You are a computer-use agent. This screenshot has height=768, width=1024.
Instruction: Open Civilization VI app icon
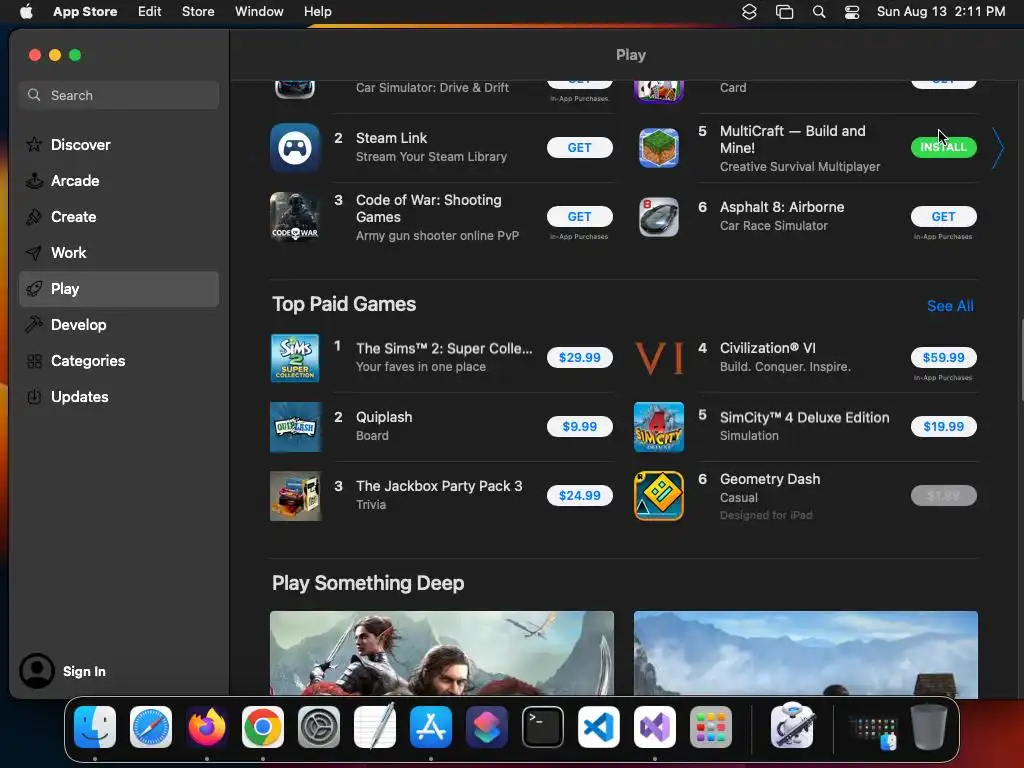click(x=658, y=358)
